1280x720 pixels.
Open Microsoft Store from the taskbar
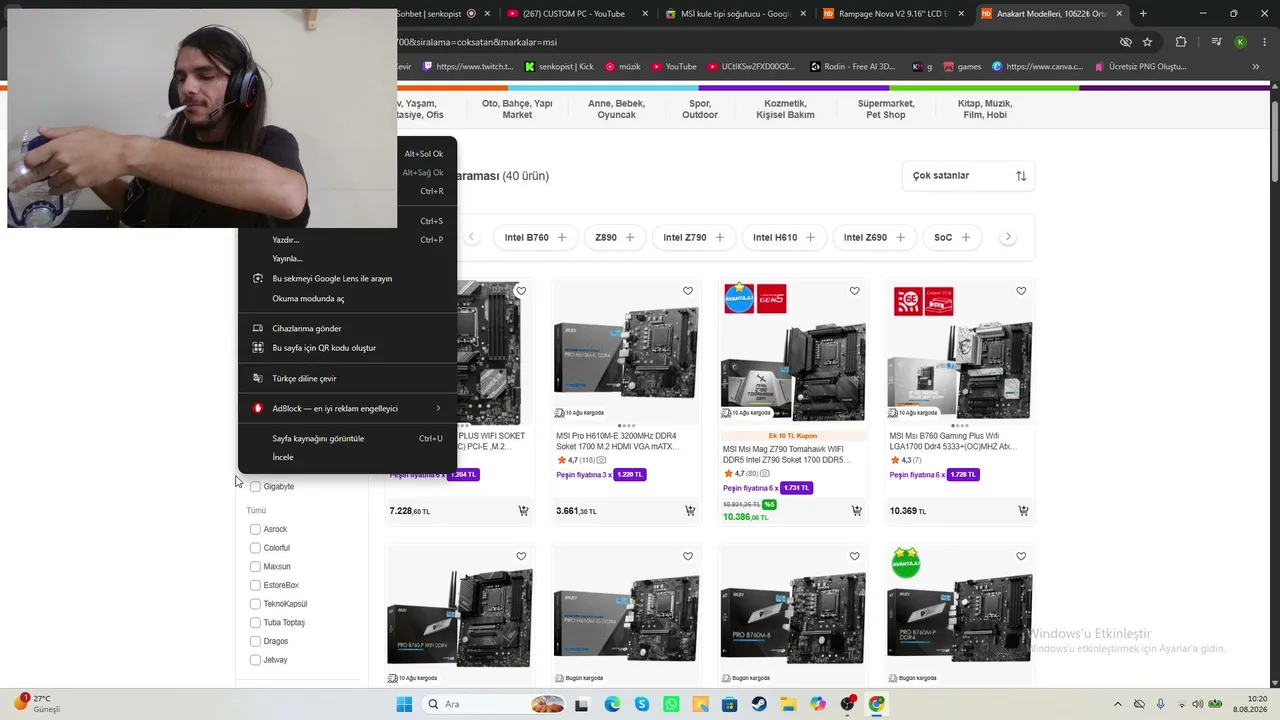730,704
